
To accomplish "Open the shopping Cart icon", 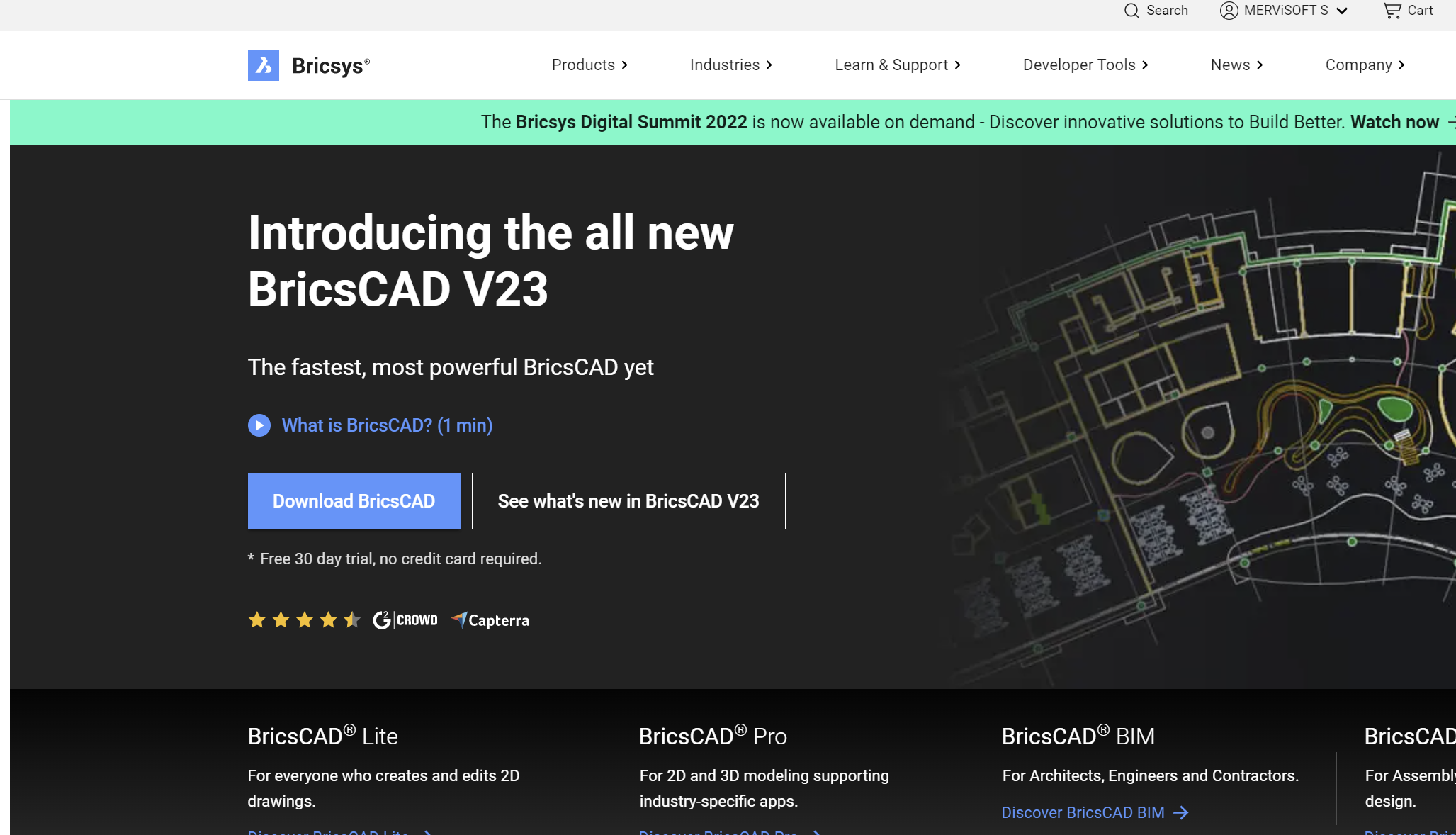I will point(1392,11).
